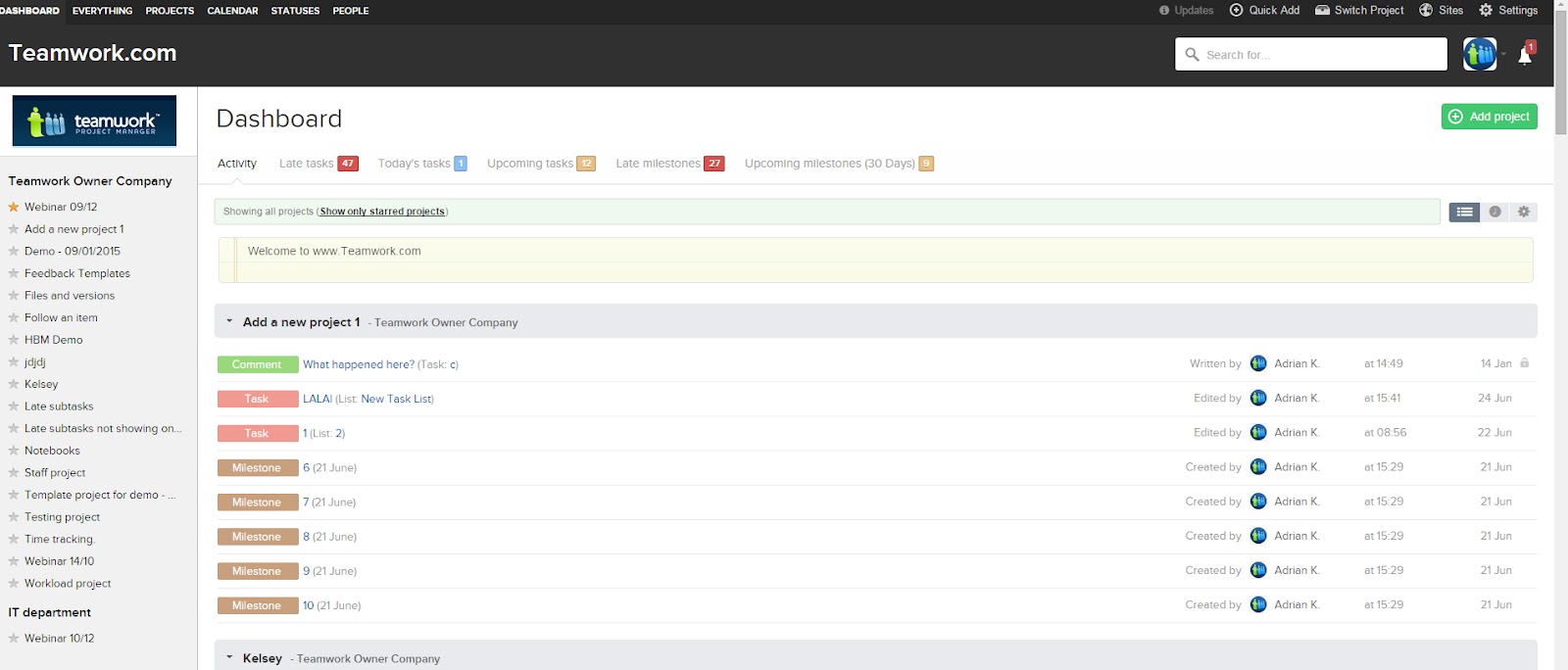Collapse the Add a new project 1 section
The height and width of the screenshot is (670, 1568).
click(x=229, y=321)
